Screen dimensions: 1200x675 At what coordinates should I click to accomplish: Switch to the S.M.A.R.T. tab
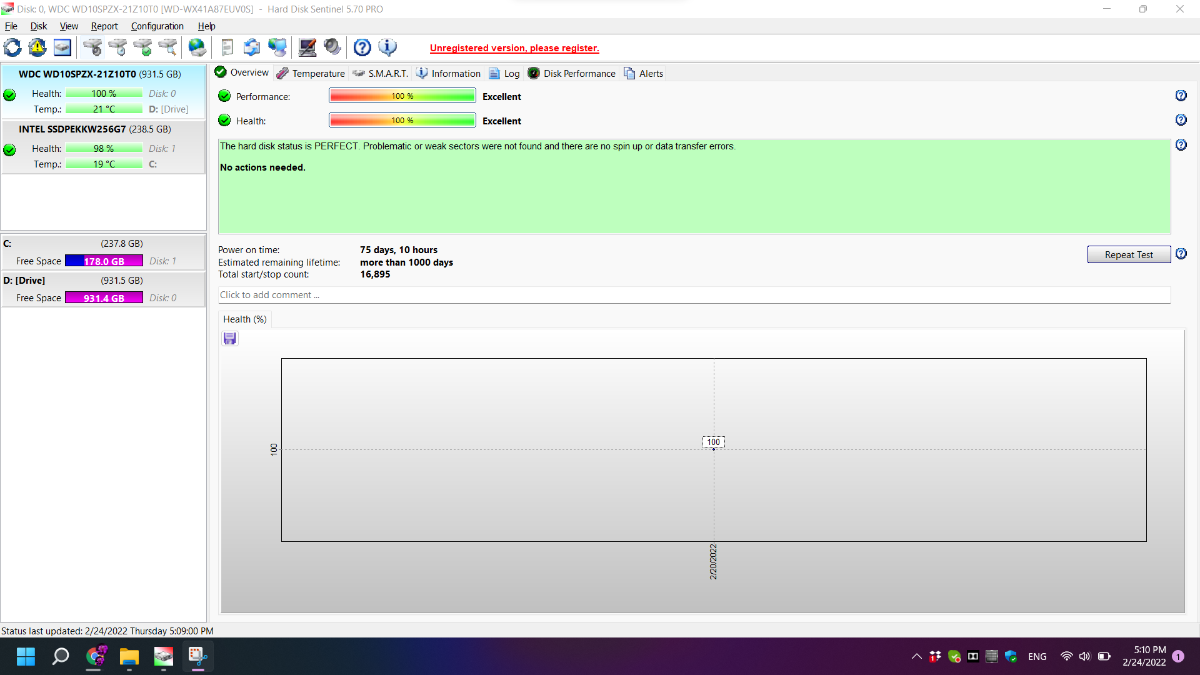[x=380, y=73]
